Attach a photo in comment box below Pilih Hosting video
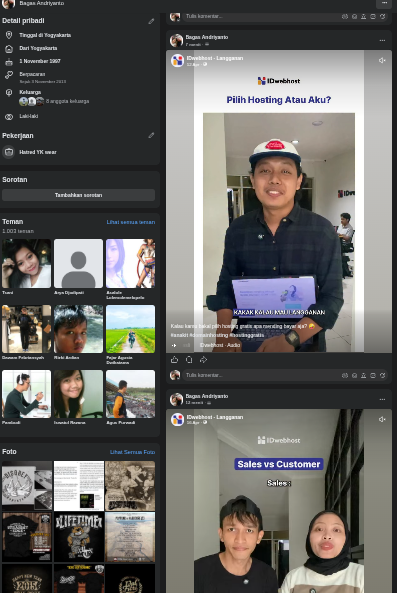Image resolution: width=397 pixels, height=593 pixels. click(363, 376)
